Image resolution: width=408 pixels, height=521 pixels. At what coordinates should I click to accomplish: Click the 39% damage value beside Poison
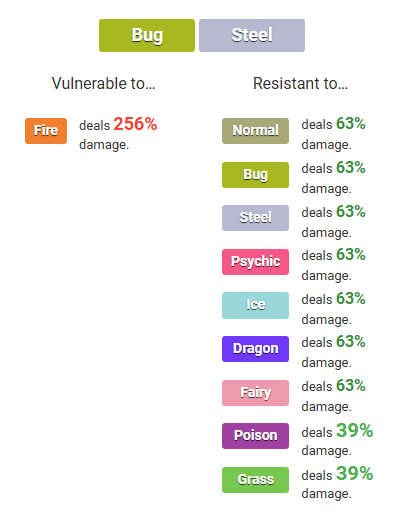coord(355,430)
